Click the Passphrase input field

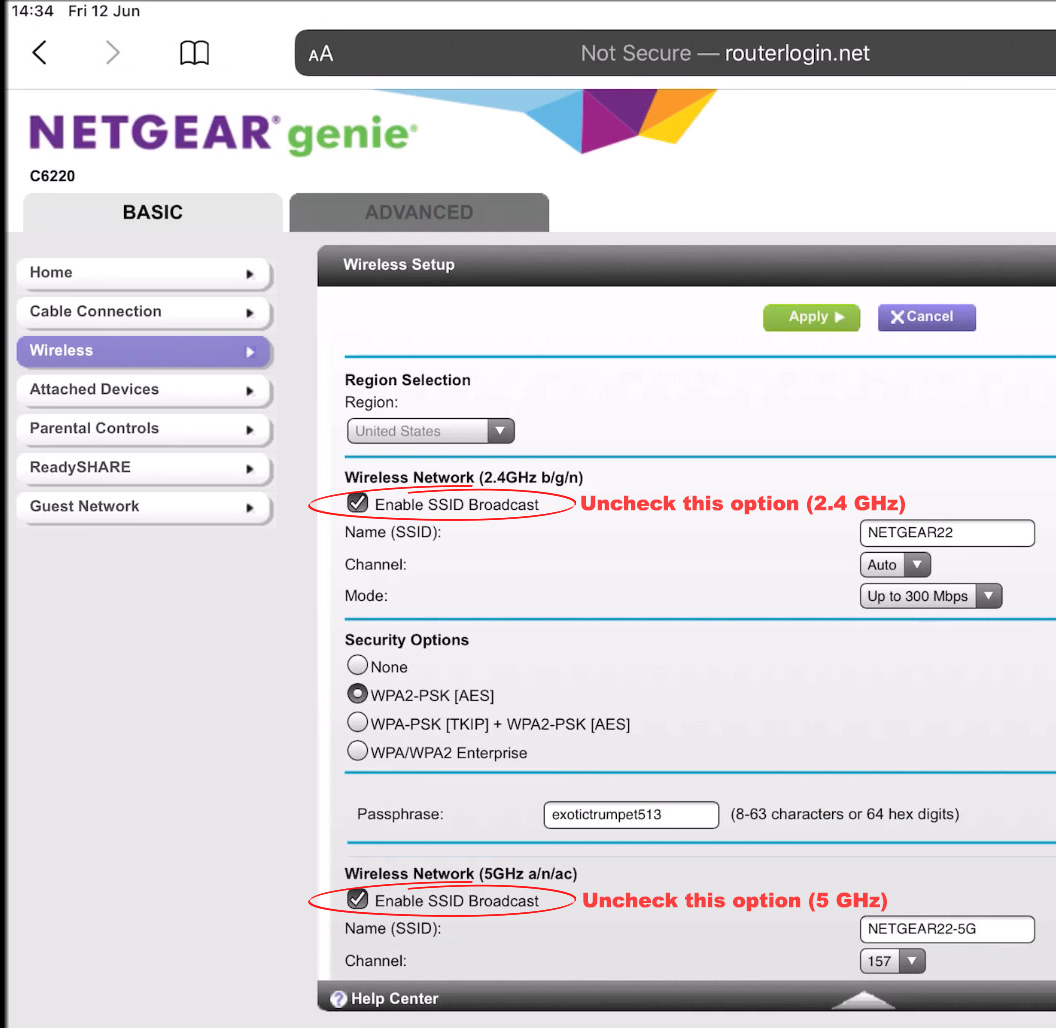coord(630,814)
